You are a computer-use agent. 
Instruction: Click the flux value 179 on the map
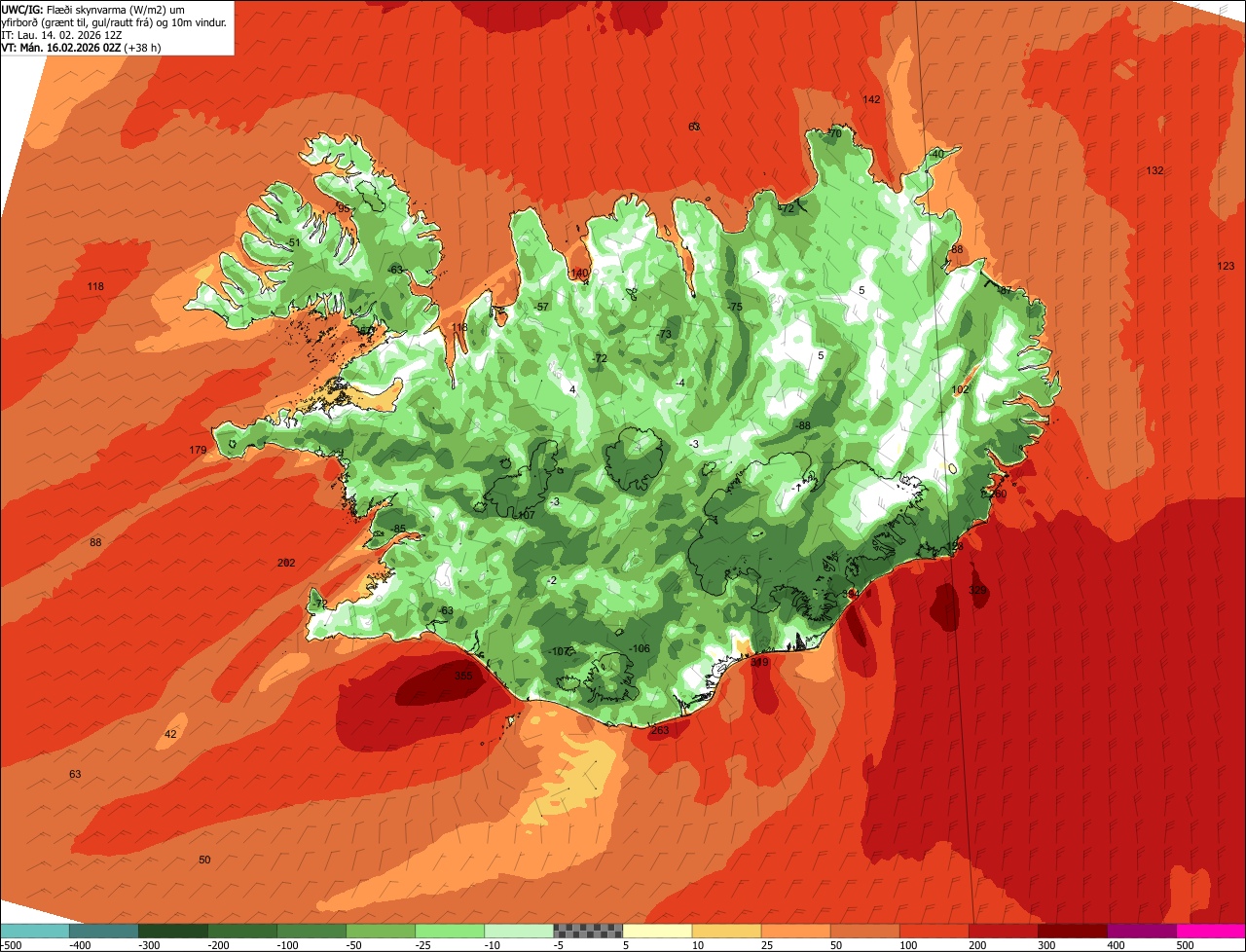pos(198,450)
